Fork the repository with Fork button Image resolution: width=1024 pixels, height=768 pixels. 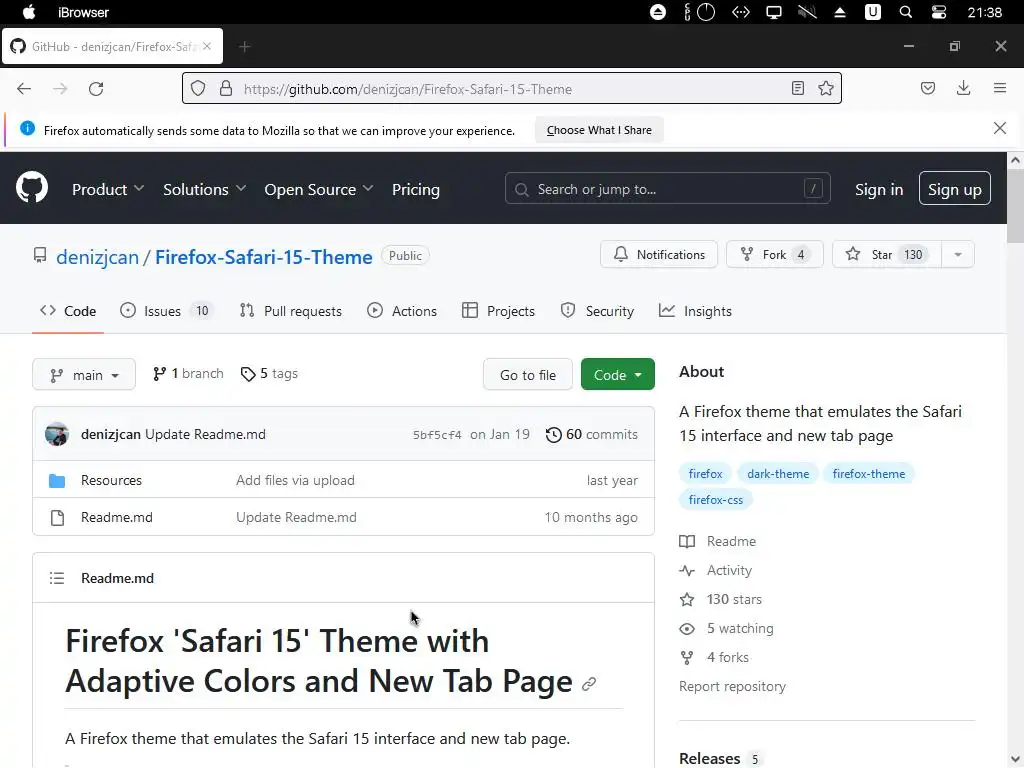pyautogui.click(x=775, y=255)
